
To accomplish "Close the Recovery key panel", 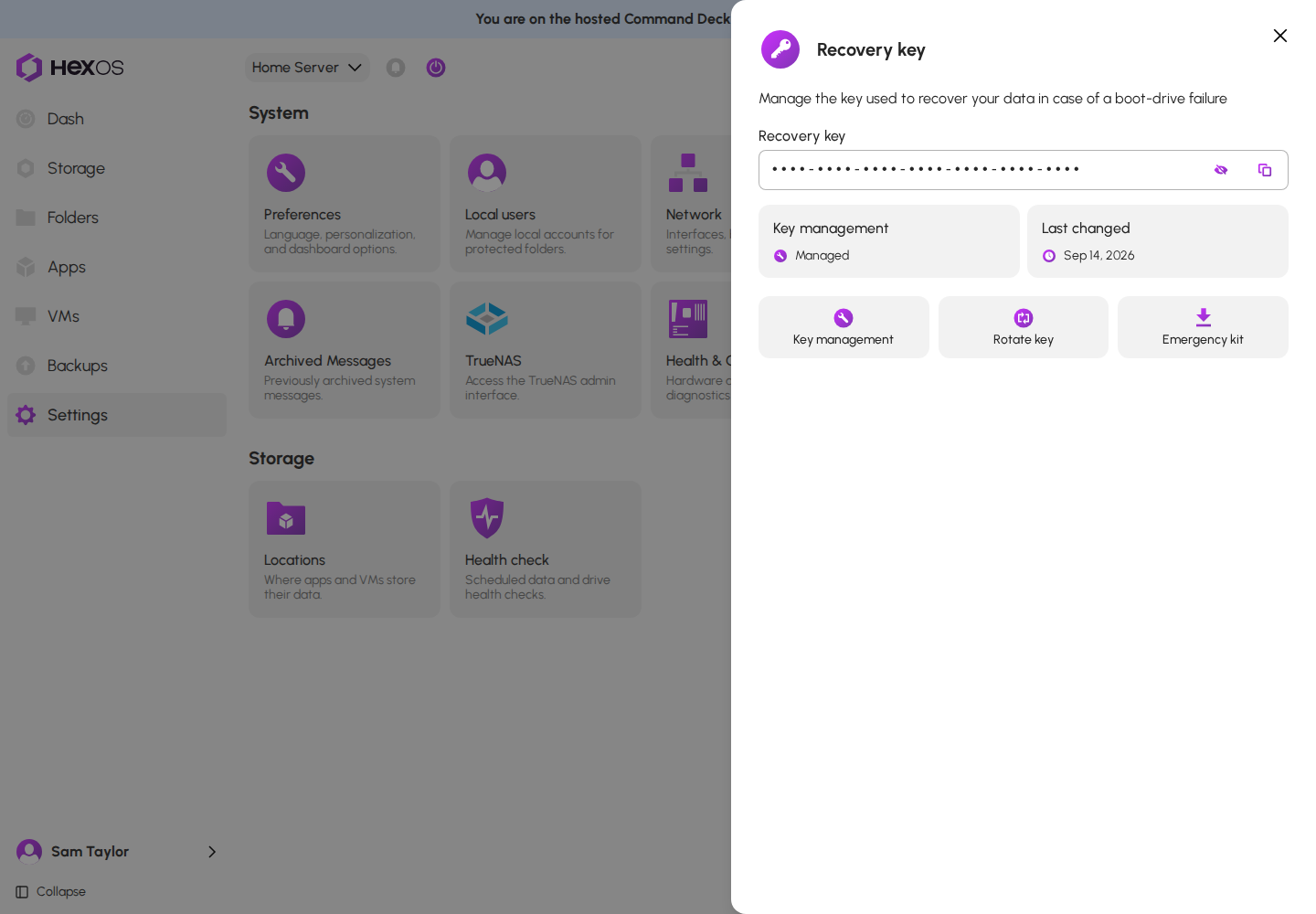I will point(1280,36).
